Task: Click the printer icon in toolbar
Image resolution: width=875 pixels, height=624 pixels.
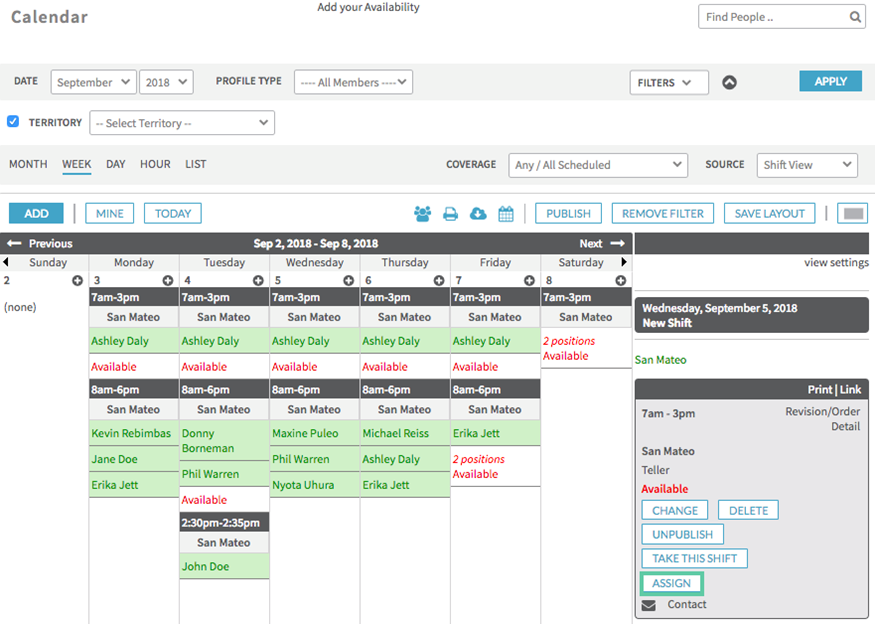Action: click(x=450, y=214)
